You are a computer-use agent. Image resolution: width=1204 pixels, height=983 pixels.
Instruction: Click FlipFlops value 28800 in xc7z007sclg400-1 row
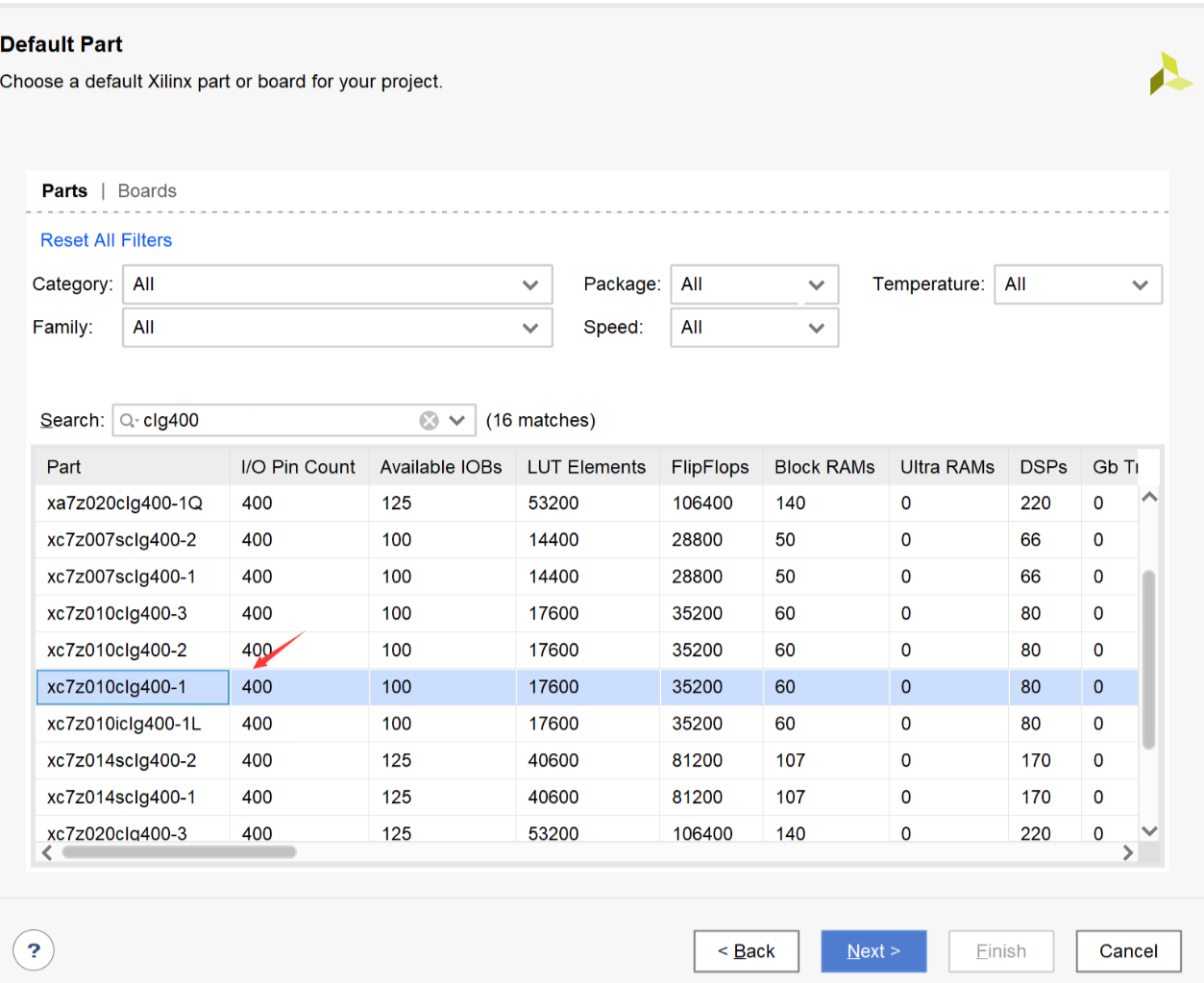coord(698,577)
